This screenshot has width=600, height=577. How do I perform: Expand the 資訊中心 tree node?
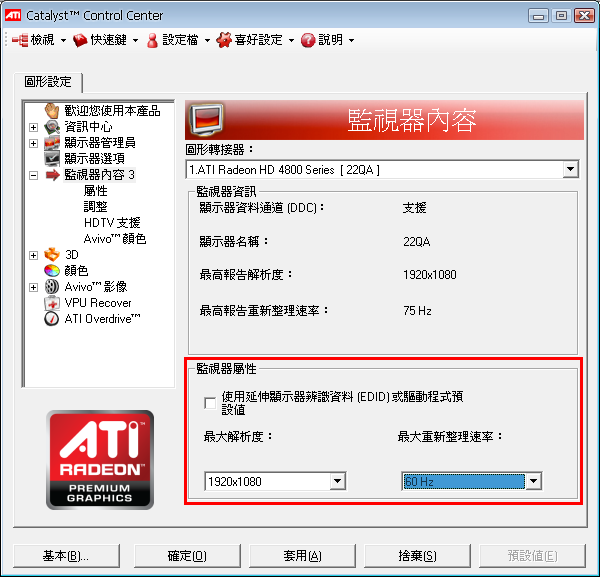pyautogui.click(x=33, y=127)
